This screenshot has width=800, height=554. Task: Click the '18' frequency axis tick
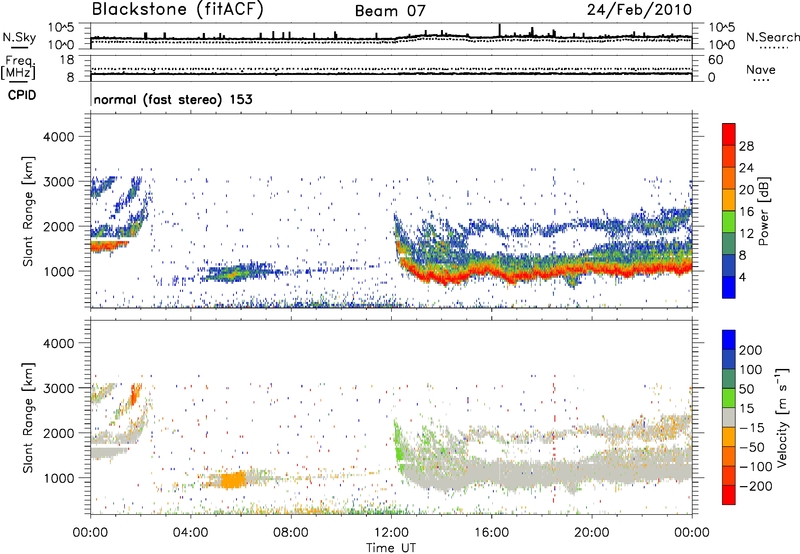click(x=67, y=60)
